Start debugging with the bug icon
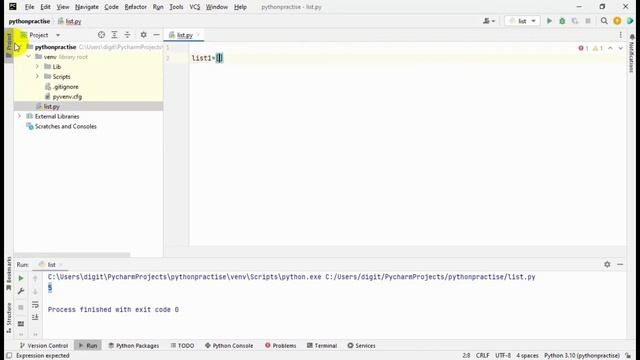The width and height of the screenshot is (640, 360). pyautogui.click(x=562, y=21)
